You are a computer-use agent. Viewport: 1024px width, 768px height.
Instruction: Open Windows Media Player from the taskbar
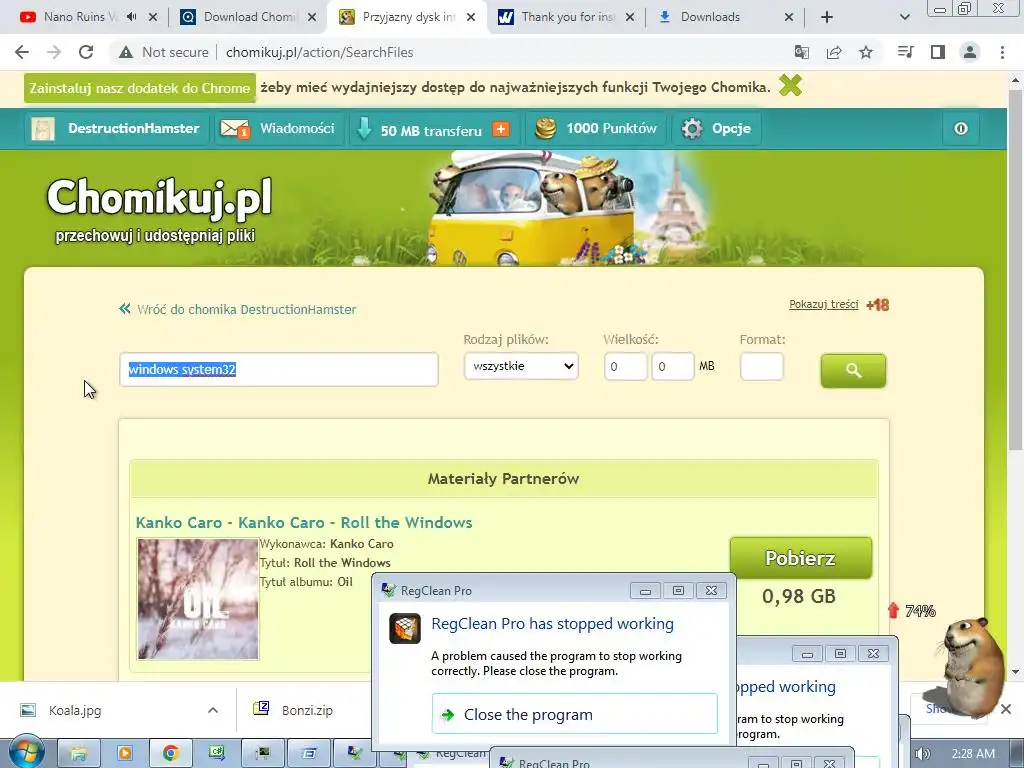[x=125, y=754]
